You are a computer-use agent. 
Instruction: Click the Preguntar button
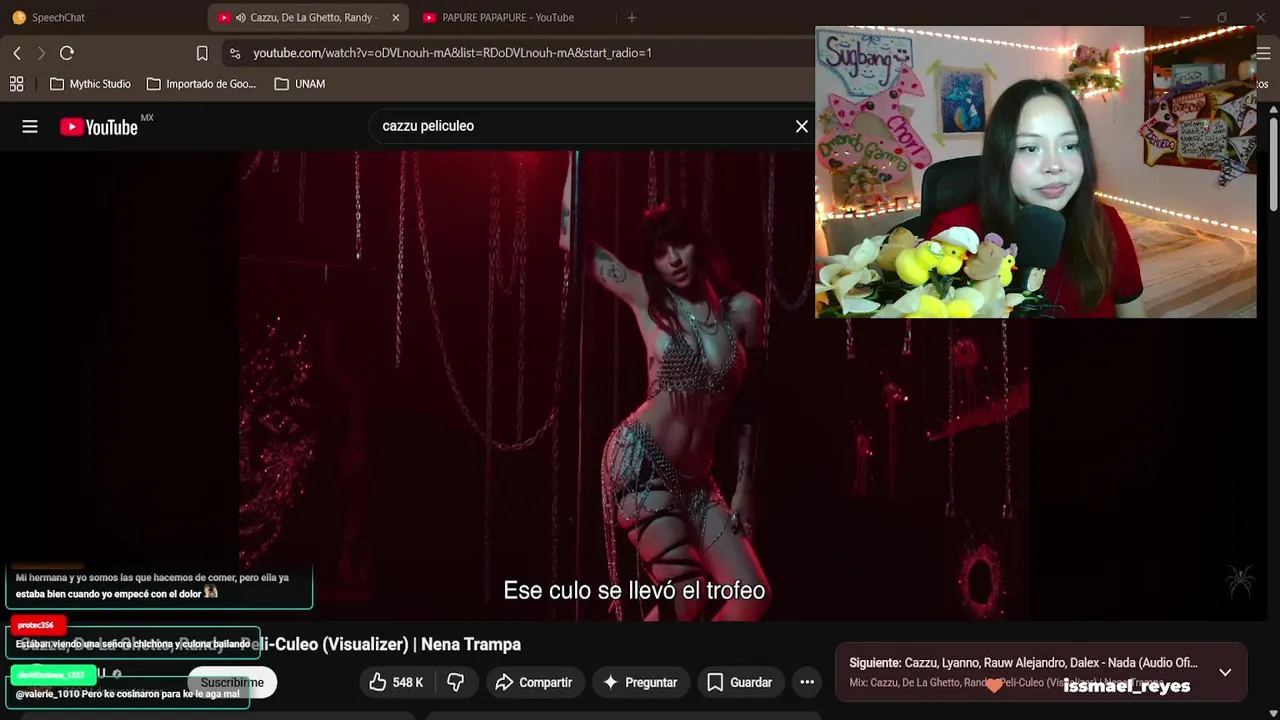[x=641, y=682]
